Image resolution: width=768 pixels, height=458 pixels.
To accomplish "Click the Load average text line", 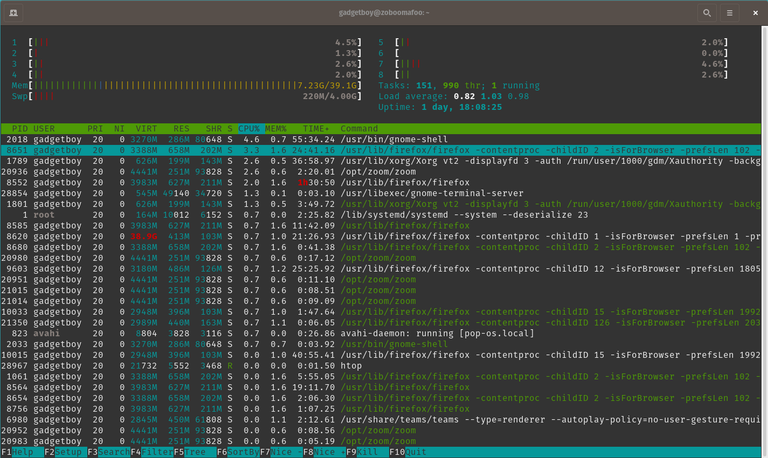I will point(454,96).
